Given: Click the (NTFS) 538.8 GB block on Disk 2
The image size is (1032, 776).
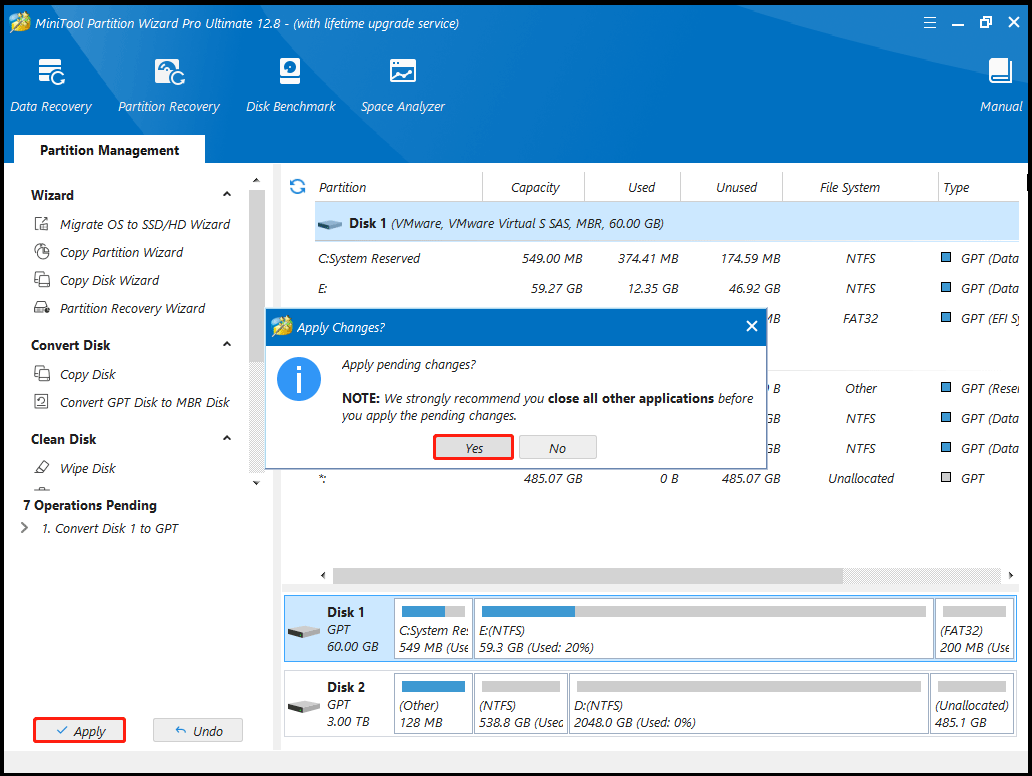Looking at the screenshot, I should 521,703.
